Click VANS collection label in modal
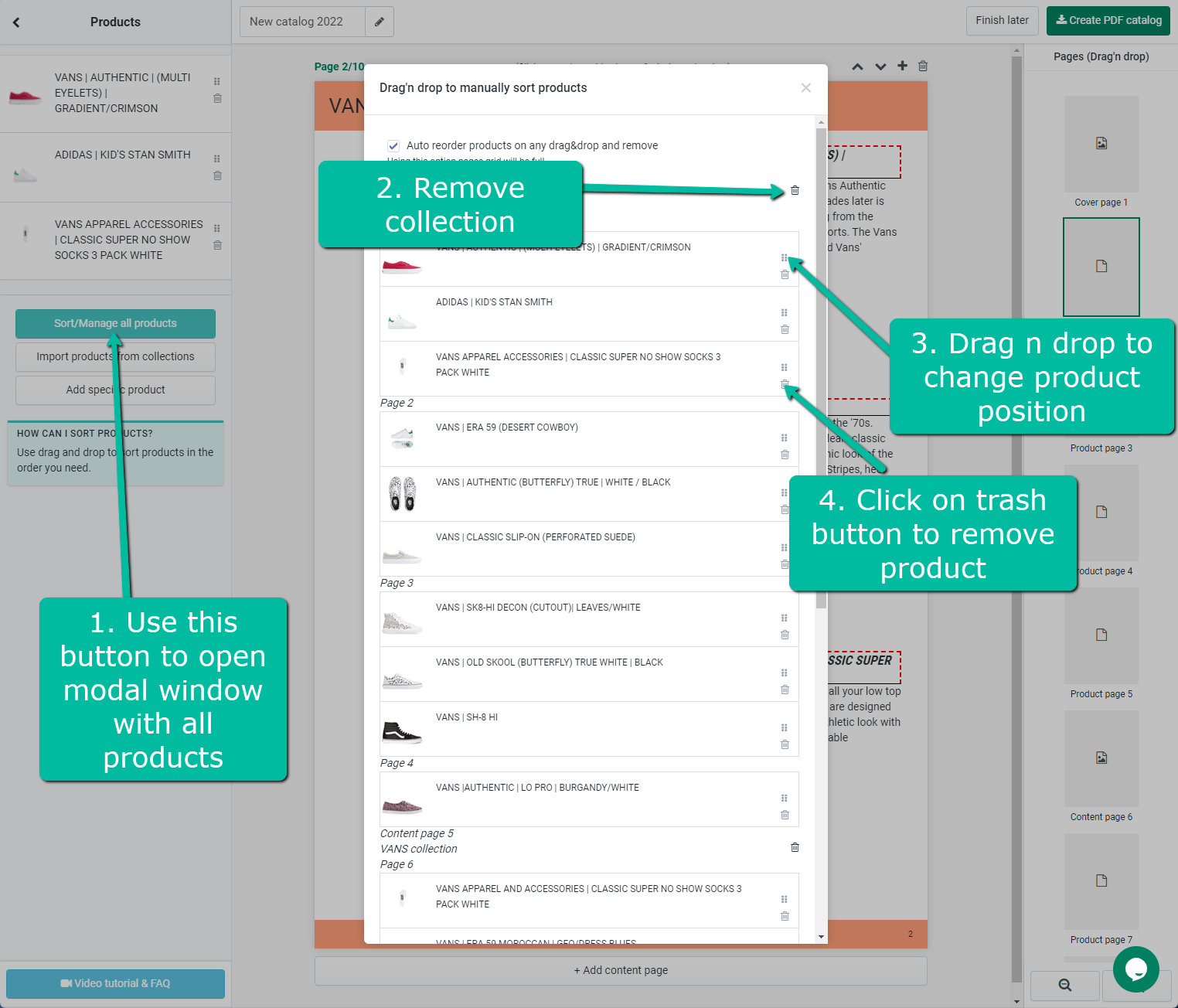 (x=419, y=849)
